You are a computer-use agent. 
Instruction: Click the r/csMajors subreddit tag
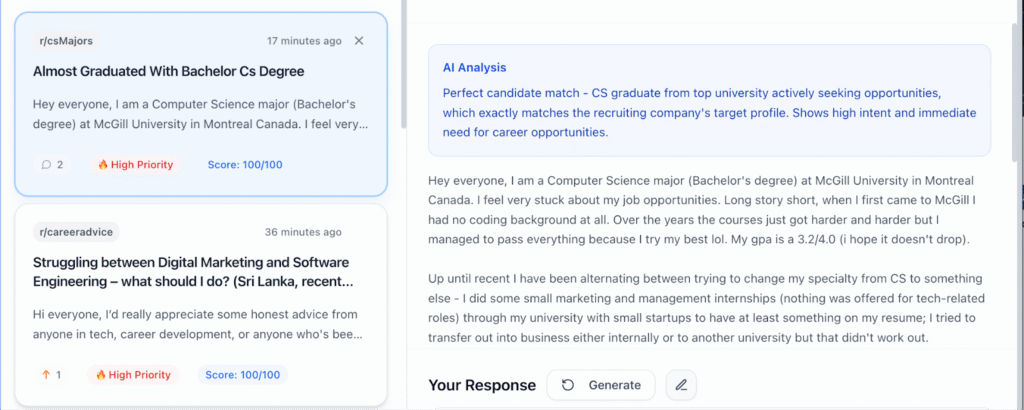pyautogui.click(x=66, y=40)
